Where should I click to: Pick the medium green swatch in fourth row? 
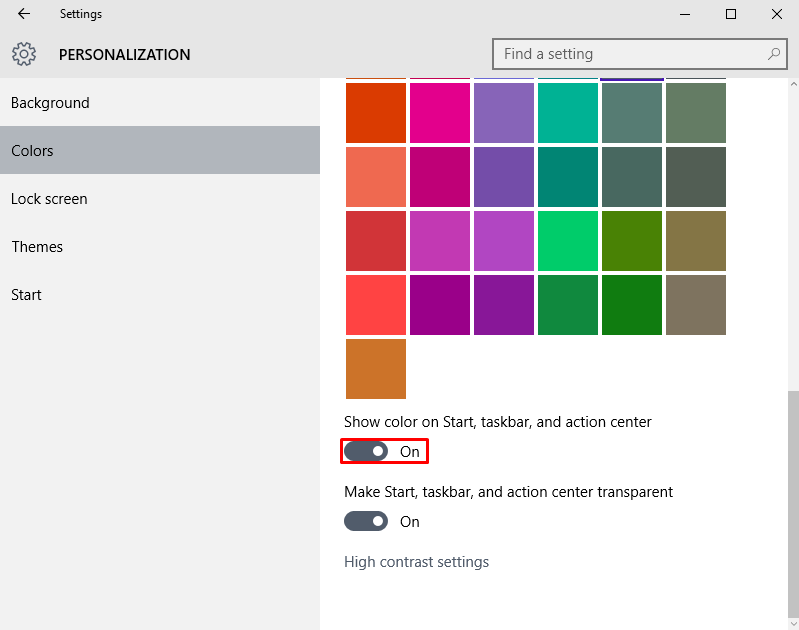568,305
